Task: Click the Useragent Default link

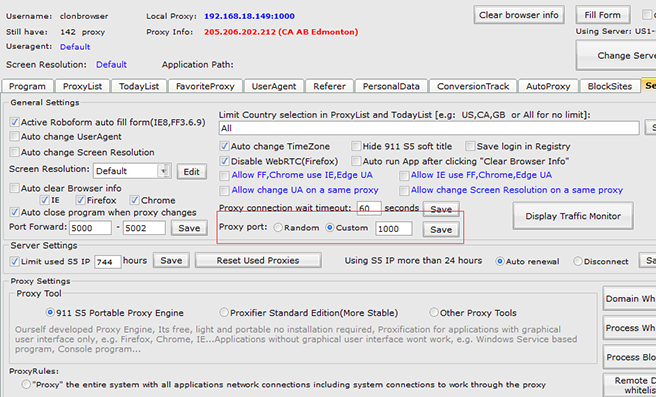Action: tap(75, 47)
